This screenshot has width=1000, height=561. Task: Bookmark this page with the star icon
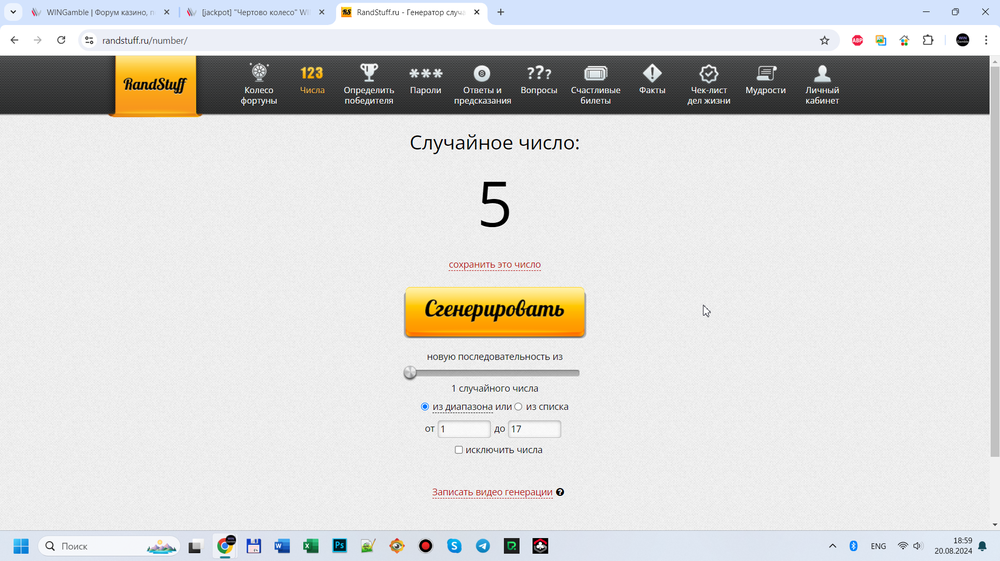coord(825,40)
